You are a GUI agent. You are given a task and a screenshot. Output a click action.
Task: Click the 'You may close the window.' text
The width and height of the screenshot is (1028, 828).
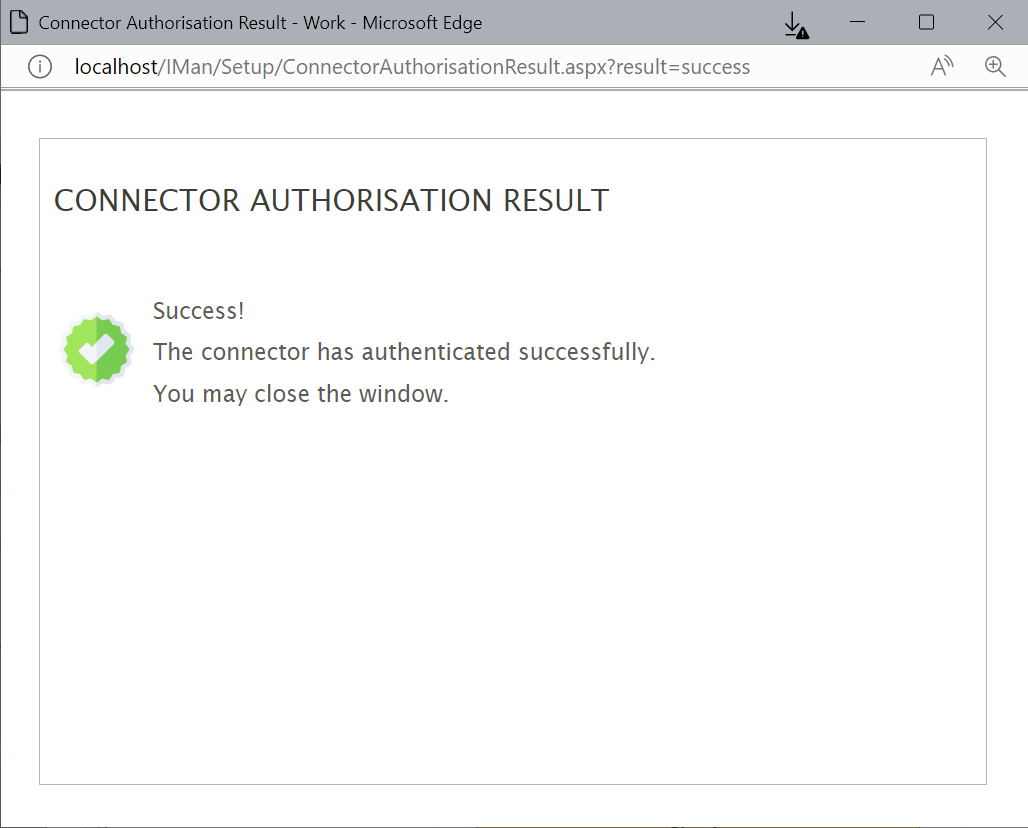point(301,394)
